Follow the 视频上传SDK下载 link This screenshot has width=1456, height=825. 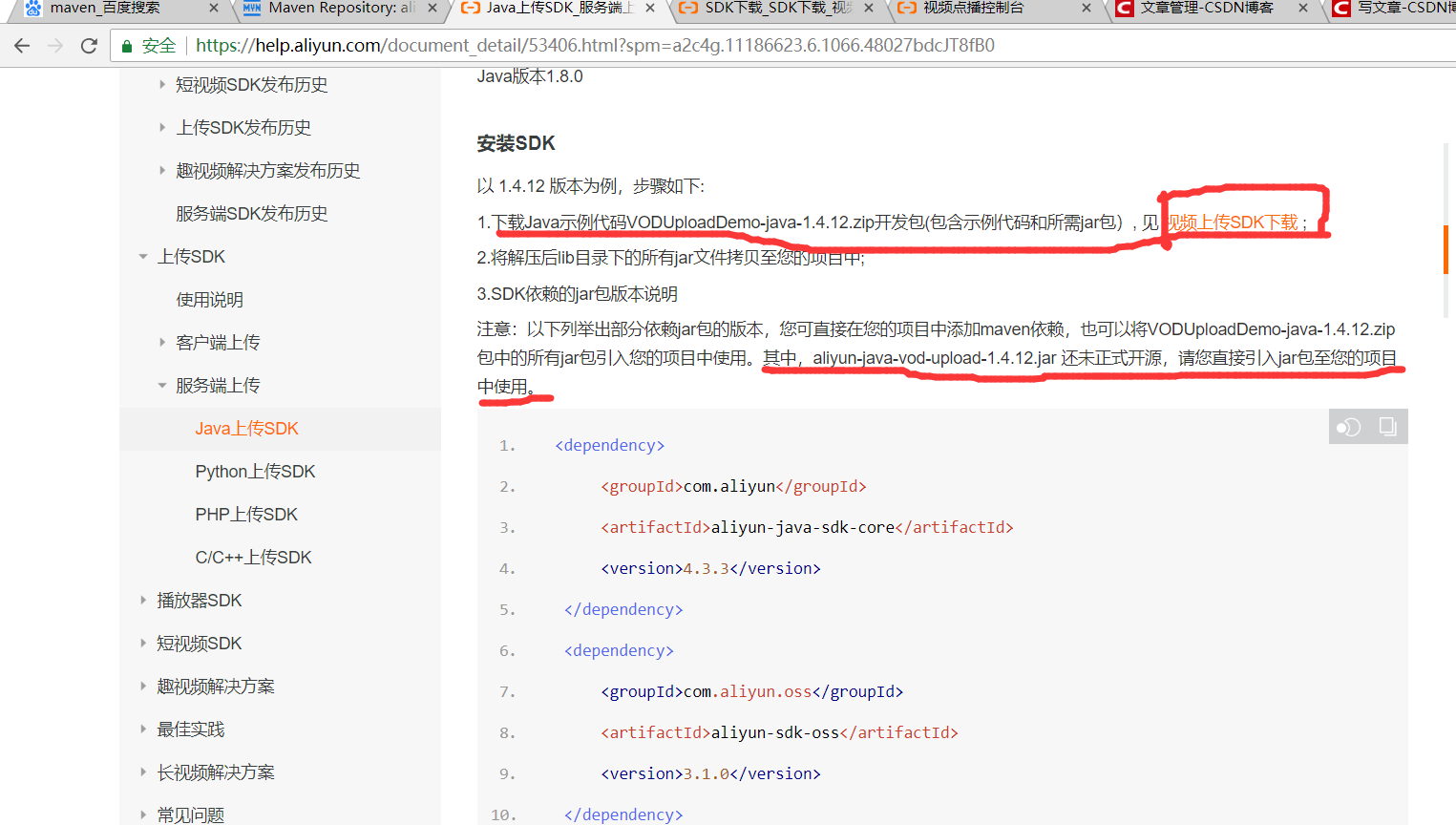(1233, 222)
